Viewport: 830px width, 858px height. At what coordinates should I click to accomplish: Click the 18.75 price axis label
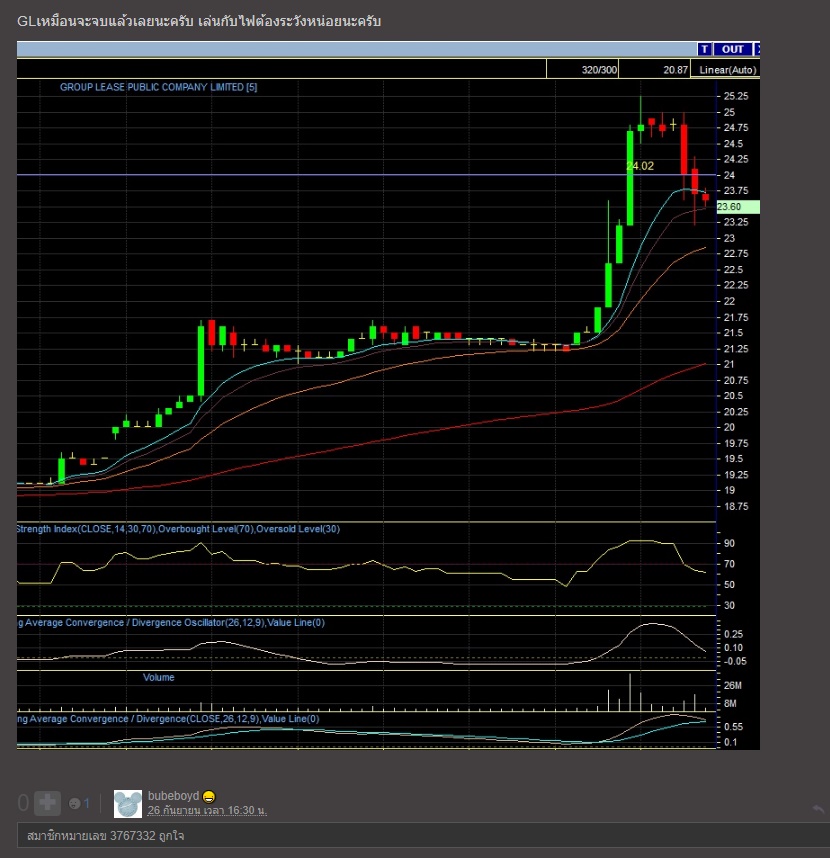pyautogui.click(x=736, y=507)
